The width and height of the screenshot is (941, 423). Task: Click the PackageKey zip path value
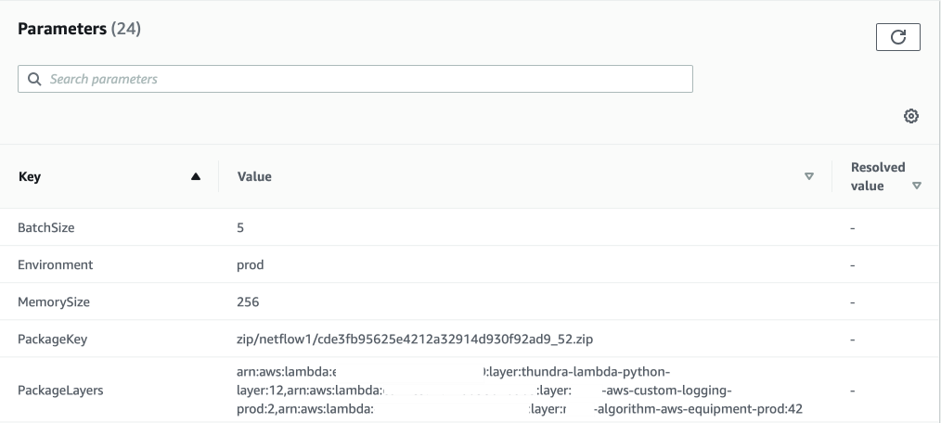coord(415,339)
